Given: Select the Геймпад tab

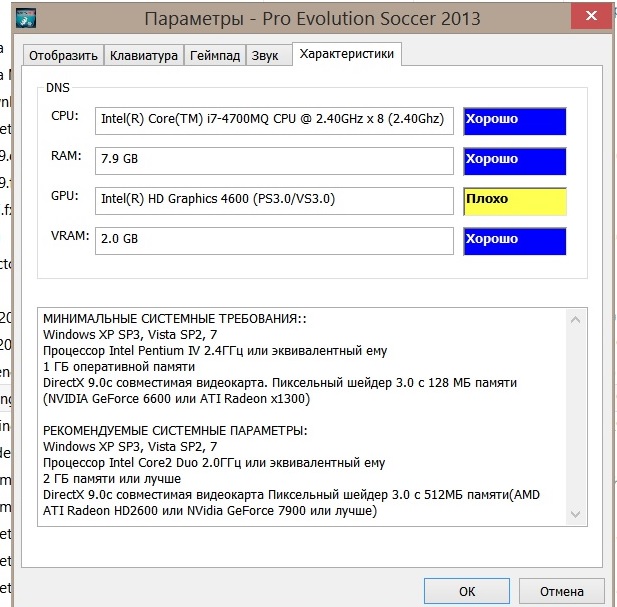Looking at the screenshot, I should (215, 55).
